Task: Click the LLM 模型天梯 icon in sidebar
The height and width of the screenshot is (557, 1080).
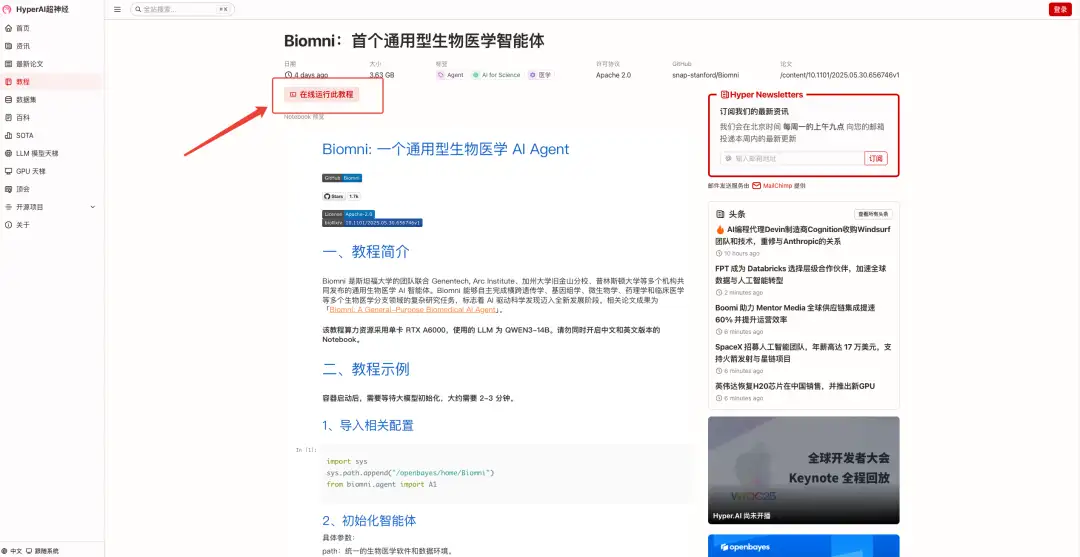Action: pyautogui.click(x=8, y=154)
